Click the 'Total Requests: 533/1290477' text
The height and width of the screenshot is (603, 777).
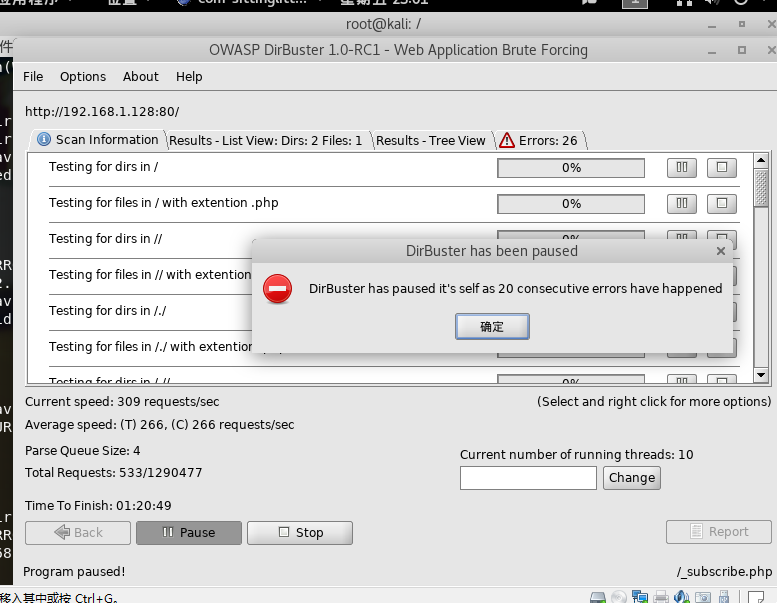tap(113, 473)
